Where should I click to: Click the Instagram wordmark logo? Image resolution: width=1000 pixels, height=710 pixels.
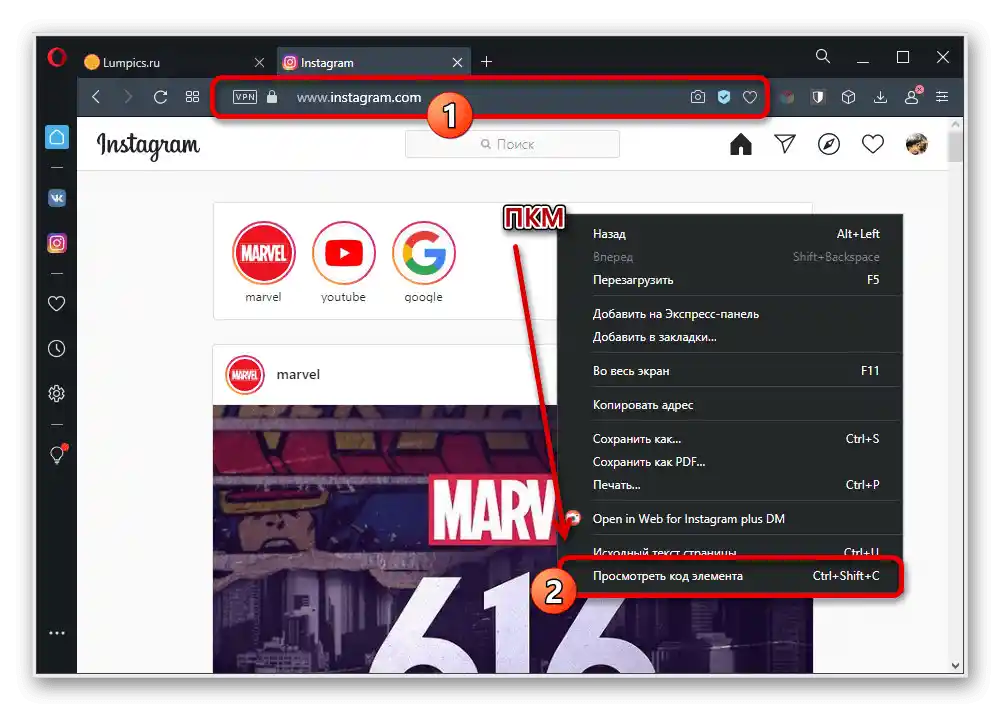point(148,145)
